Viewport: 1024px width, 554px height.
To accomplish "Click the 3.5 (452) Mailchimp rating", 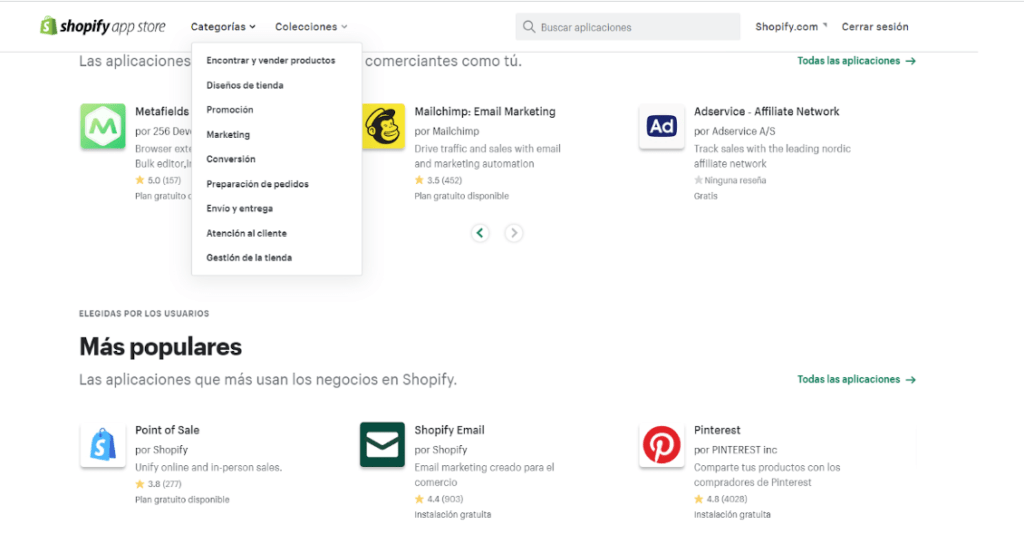I will [x=438, y=180].
